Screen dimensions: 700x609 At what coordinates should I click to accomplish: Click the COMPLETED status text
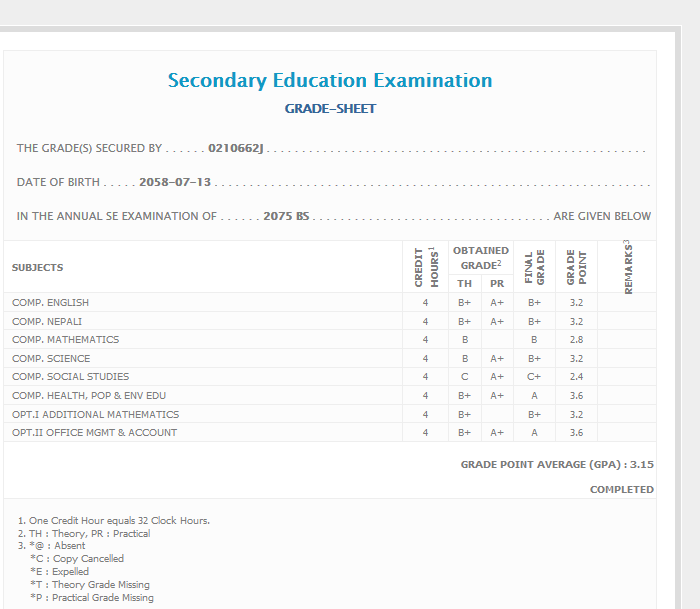621,490
